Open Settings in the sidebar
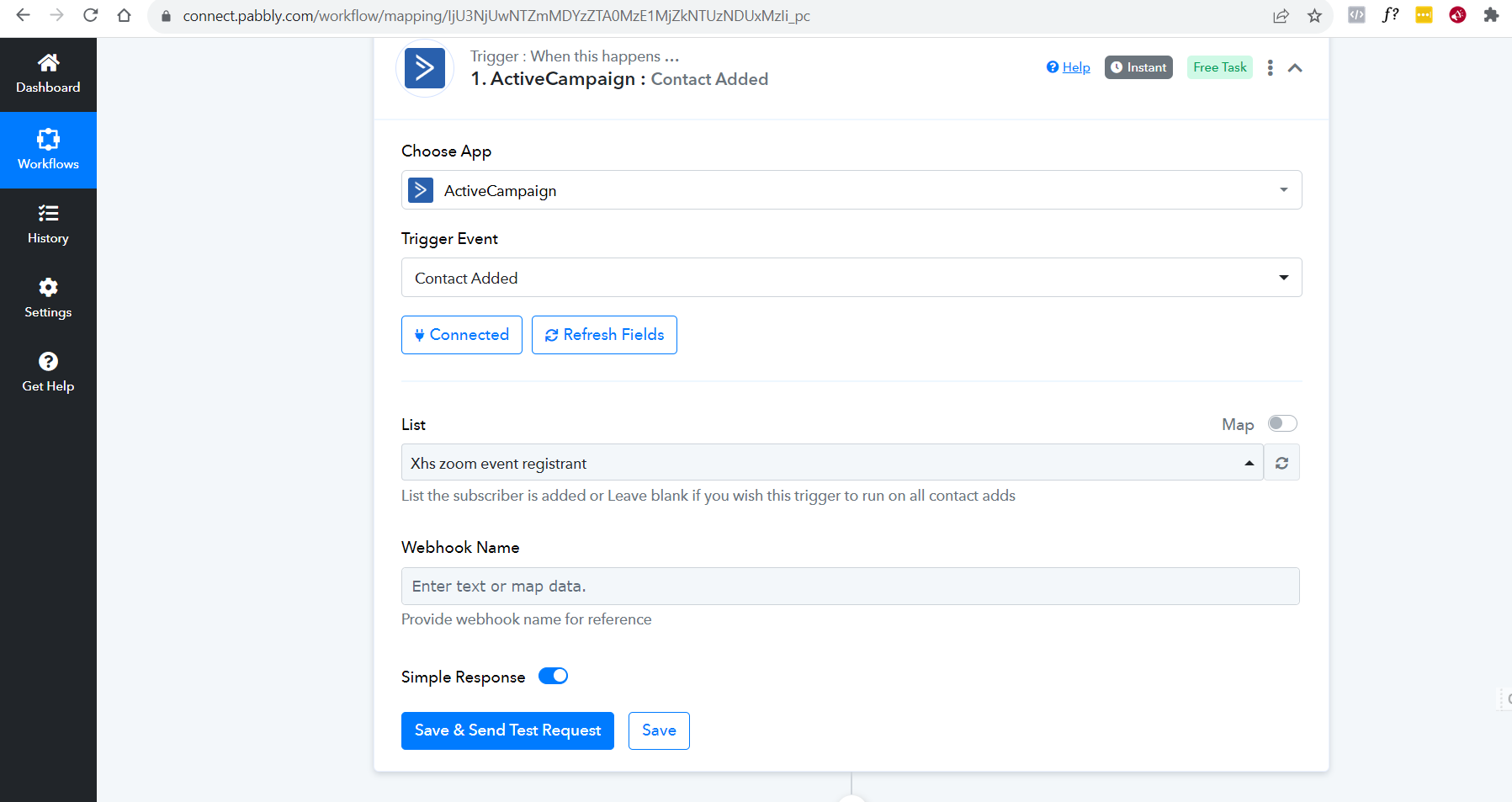 click(x=48, y=299)
